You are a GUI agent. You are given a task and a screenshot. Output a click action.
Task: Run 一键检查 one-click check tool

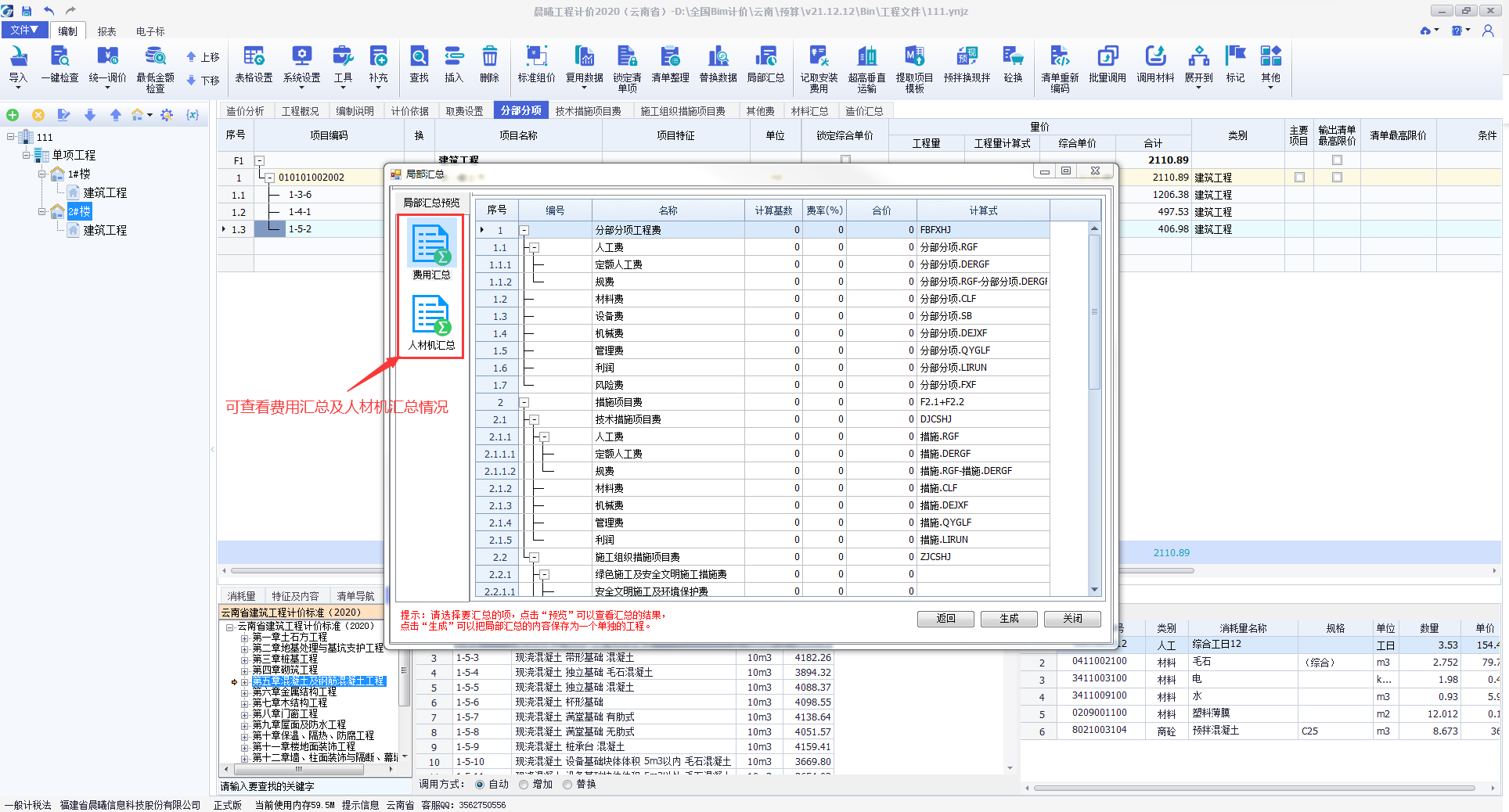pyautogui.click(x=60, y=63)
